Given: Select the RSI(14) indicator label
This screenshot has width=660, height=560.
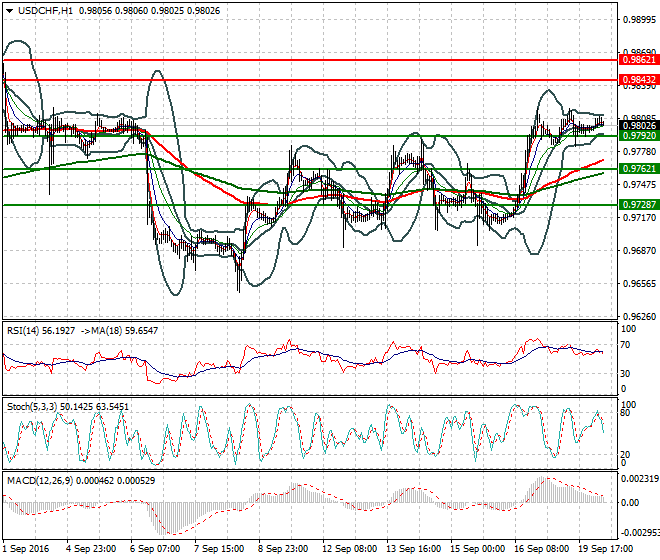Looking at the screenshot, I should tap(22, 331).
